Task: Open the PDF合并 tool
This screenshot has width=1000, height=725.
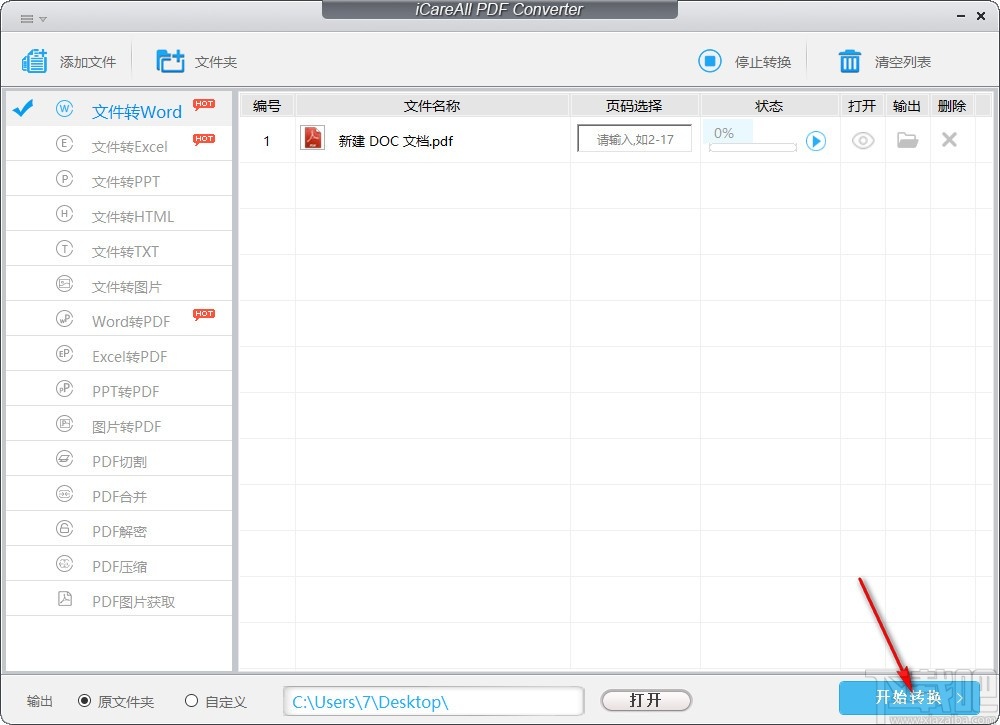Action: click(x=120, y=494)
